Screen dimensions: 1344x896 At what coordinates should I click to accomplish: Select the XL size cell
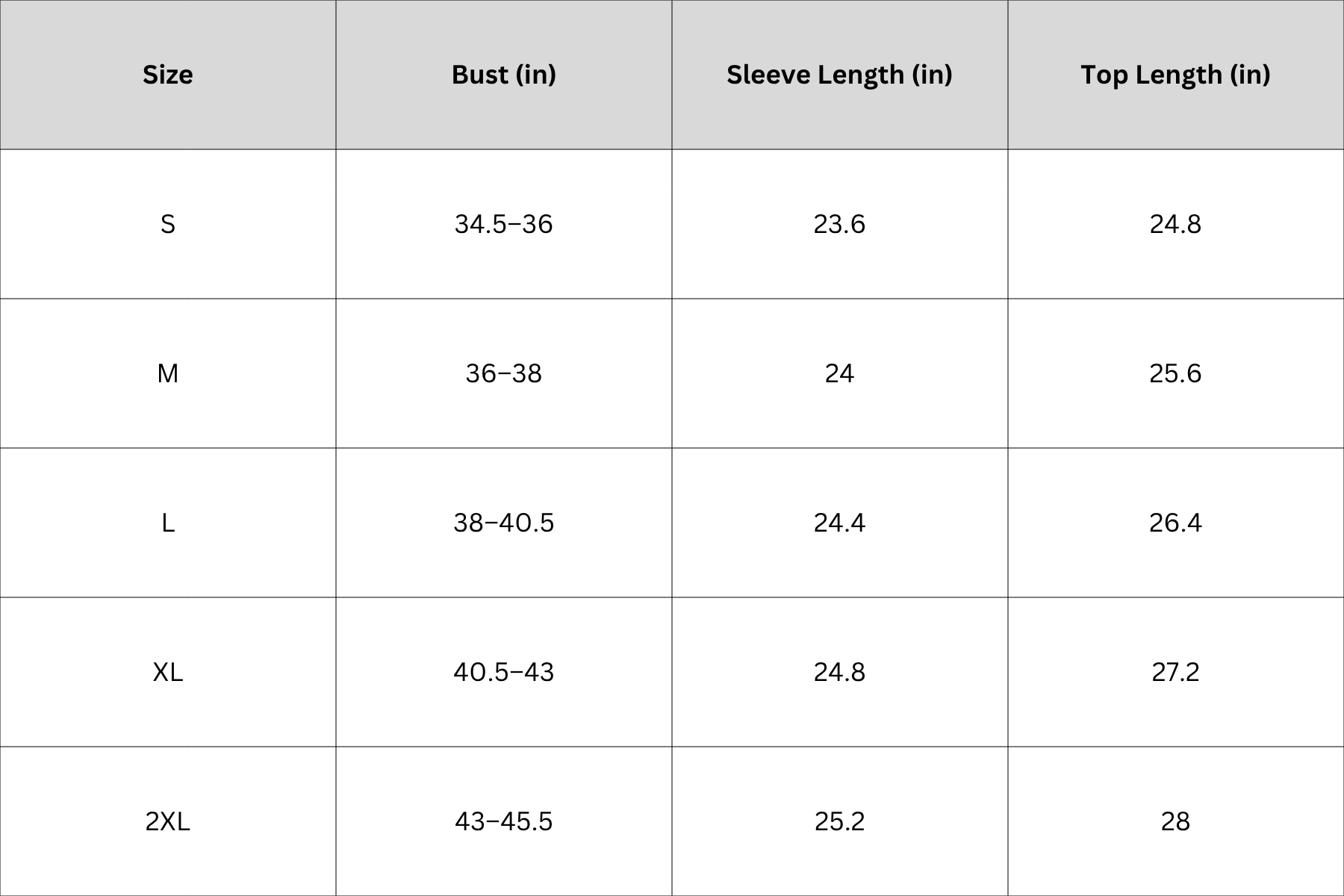(168, 672)
